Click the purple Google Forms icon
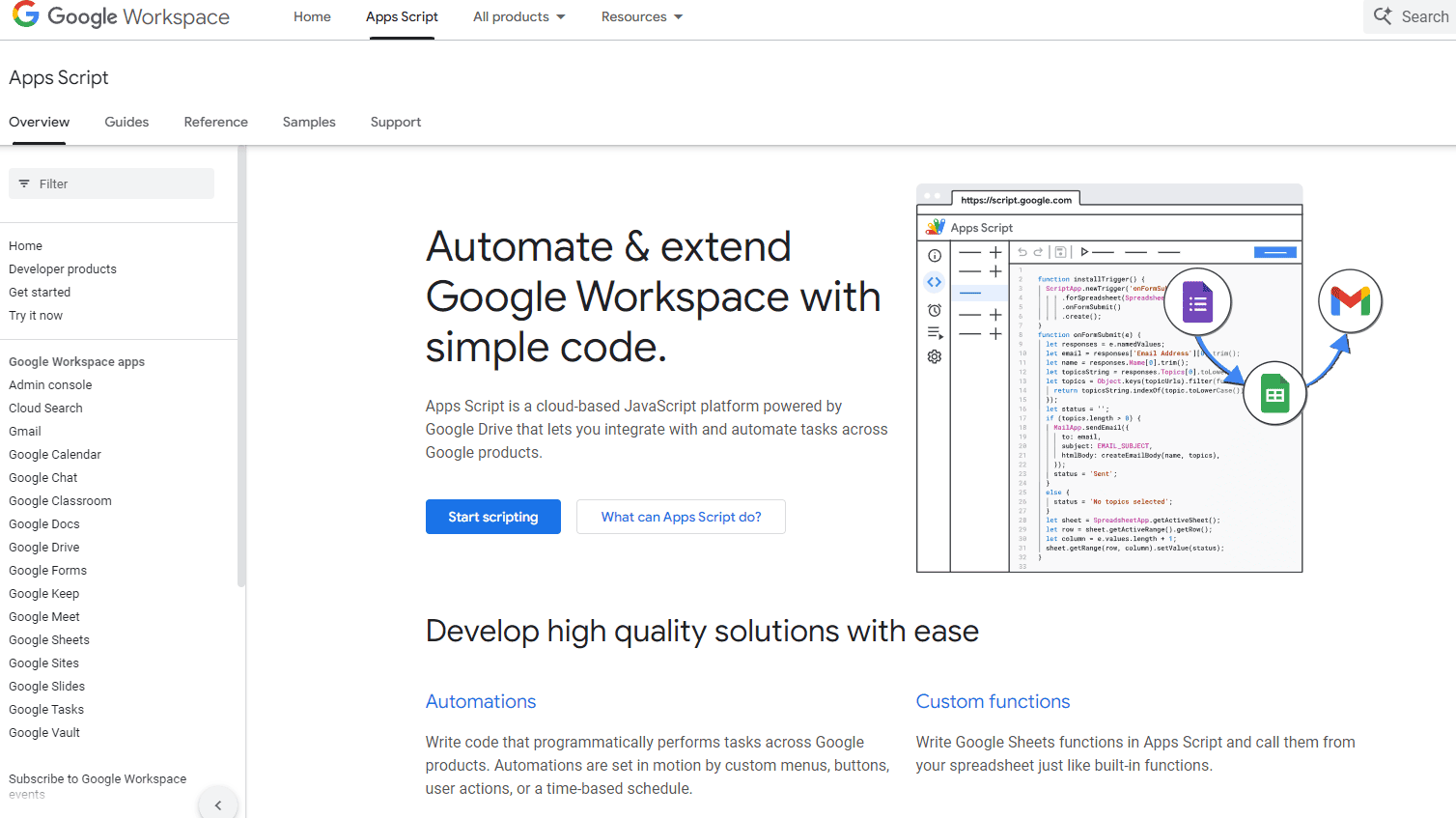 pos(1197,302)
